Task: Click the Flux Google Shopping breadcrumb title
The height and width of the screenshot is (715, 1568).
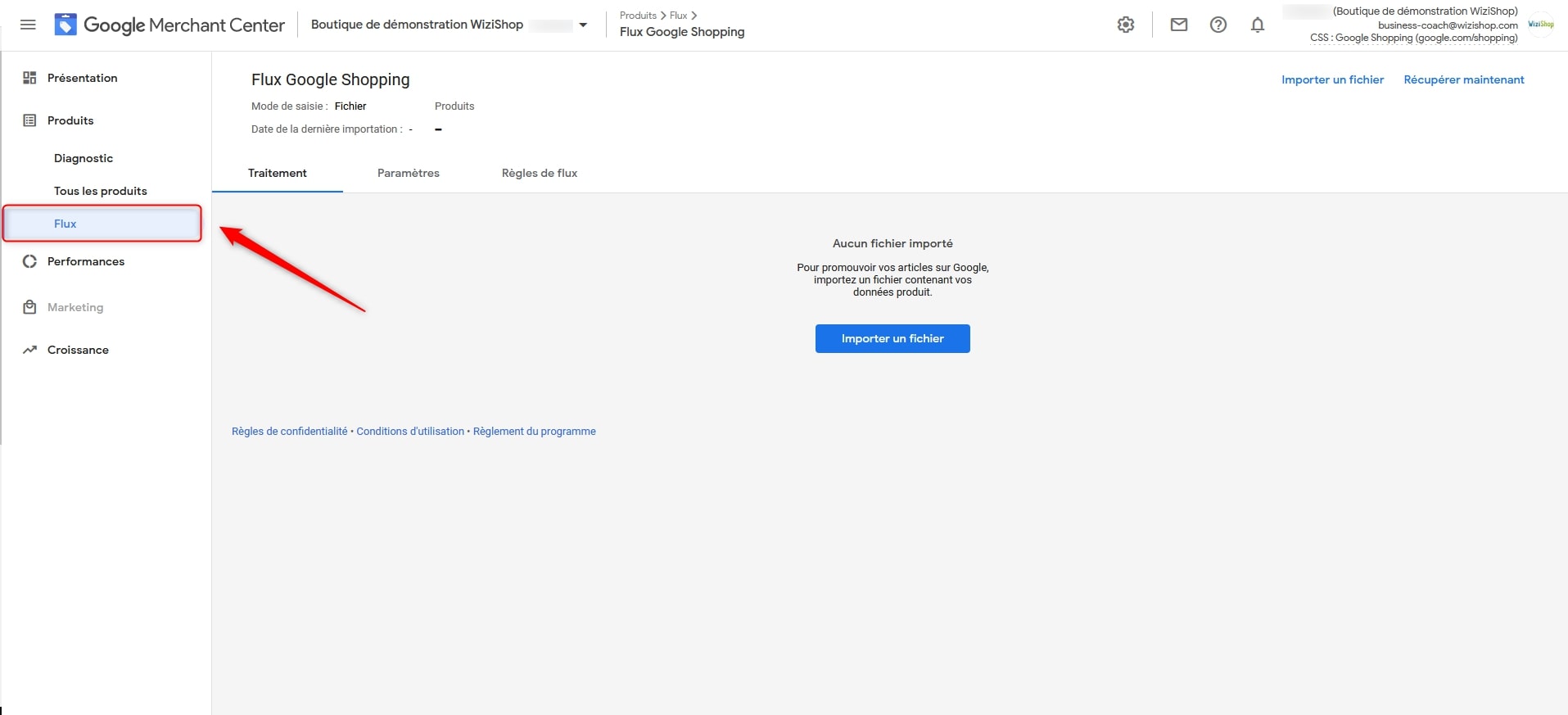Action: [682, 32]
